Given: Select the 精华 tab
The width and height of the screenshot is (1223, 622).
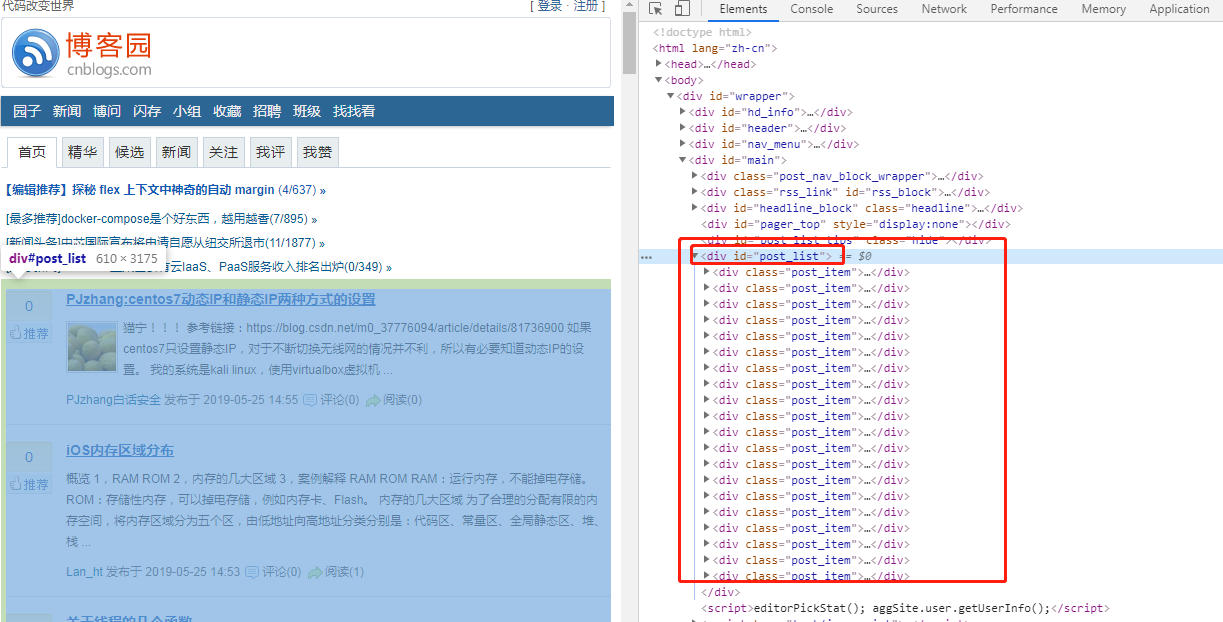Looking at the screenshot, I should (82, 152).
